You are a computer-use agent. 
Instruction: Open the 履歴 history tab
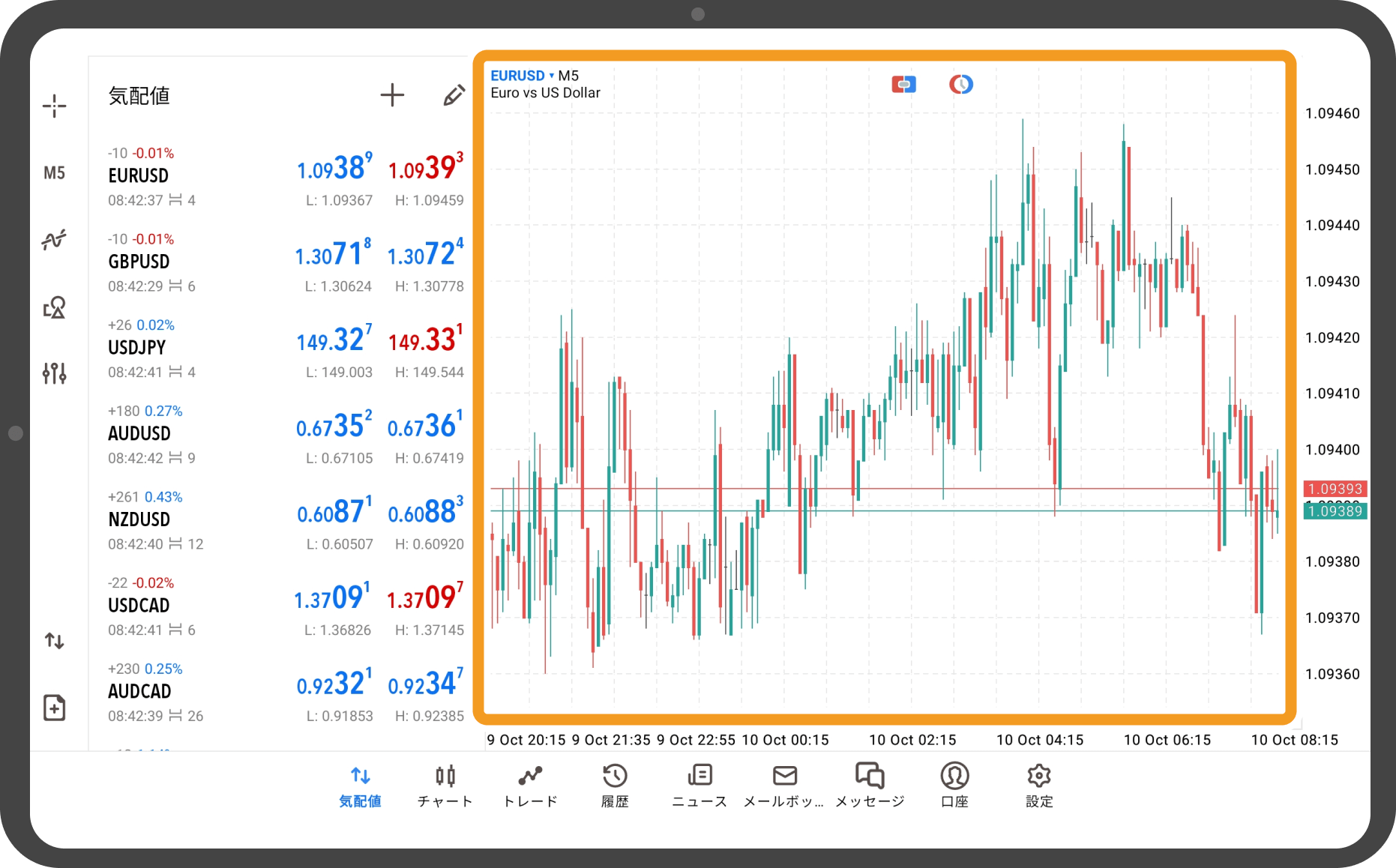[x=615, y=786]
